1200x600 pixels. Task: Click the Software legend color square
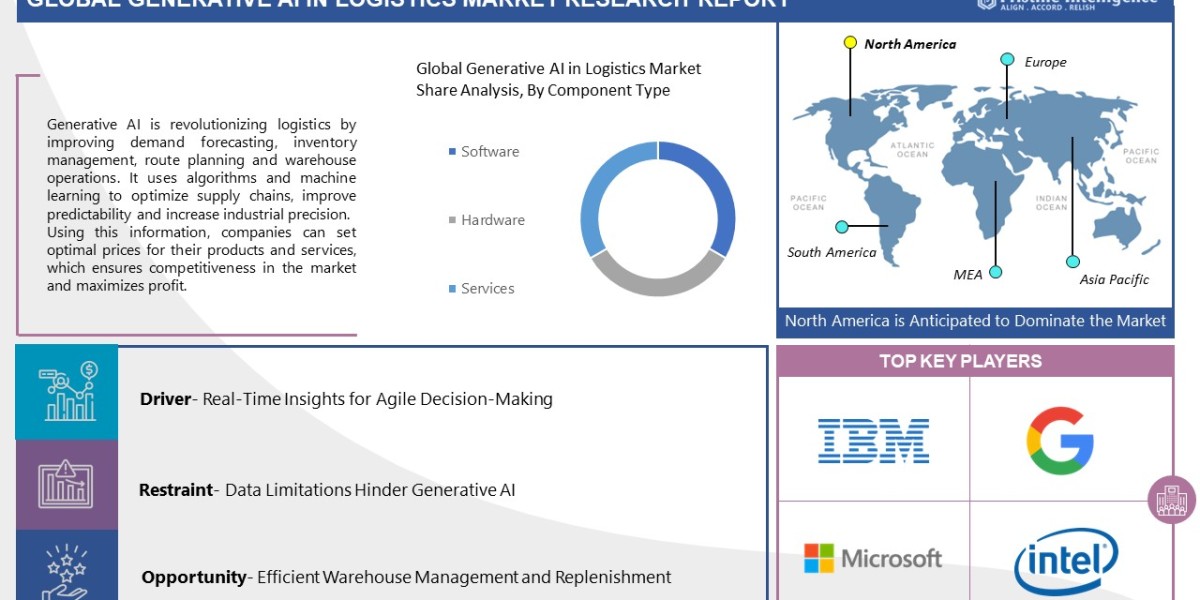click(452, 152)
